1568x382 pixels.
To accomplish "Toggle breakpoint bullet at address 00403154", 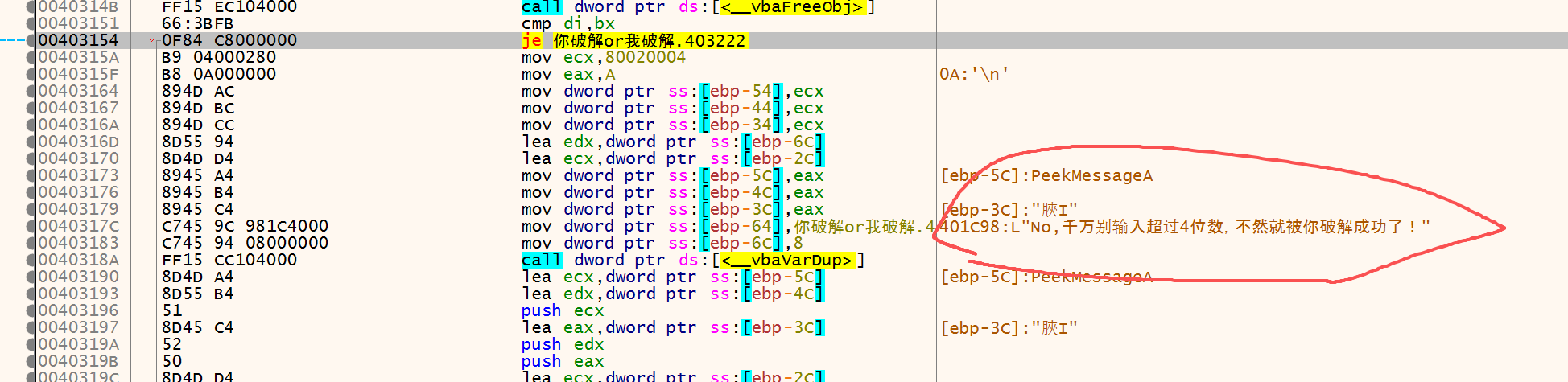I will pos(31,40).
